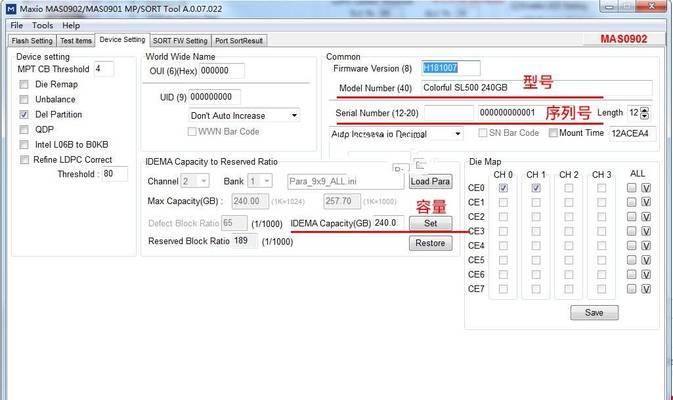Click the Mount Time value field

[632, 133]
